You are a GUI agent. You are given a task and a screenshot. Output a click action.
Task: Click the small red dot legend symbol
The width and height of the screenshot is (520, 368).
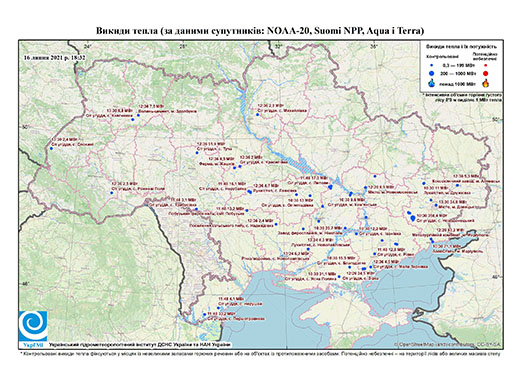(x=486, y=65)
